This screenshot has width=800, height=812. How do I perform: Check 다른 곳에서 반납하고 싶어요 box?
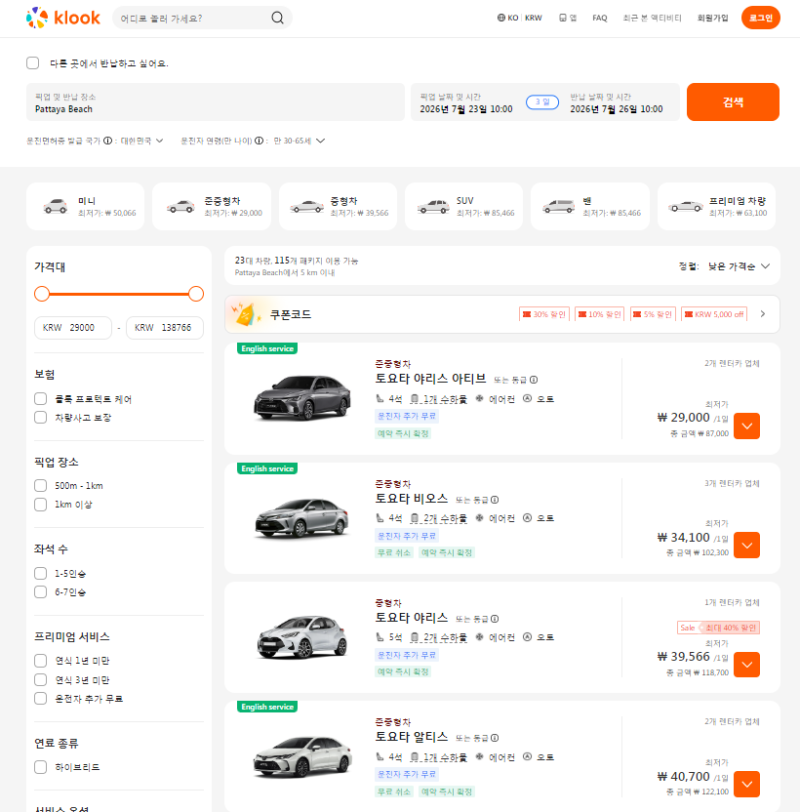[x=33, y=63]
